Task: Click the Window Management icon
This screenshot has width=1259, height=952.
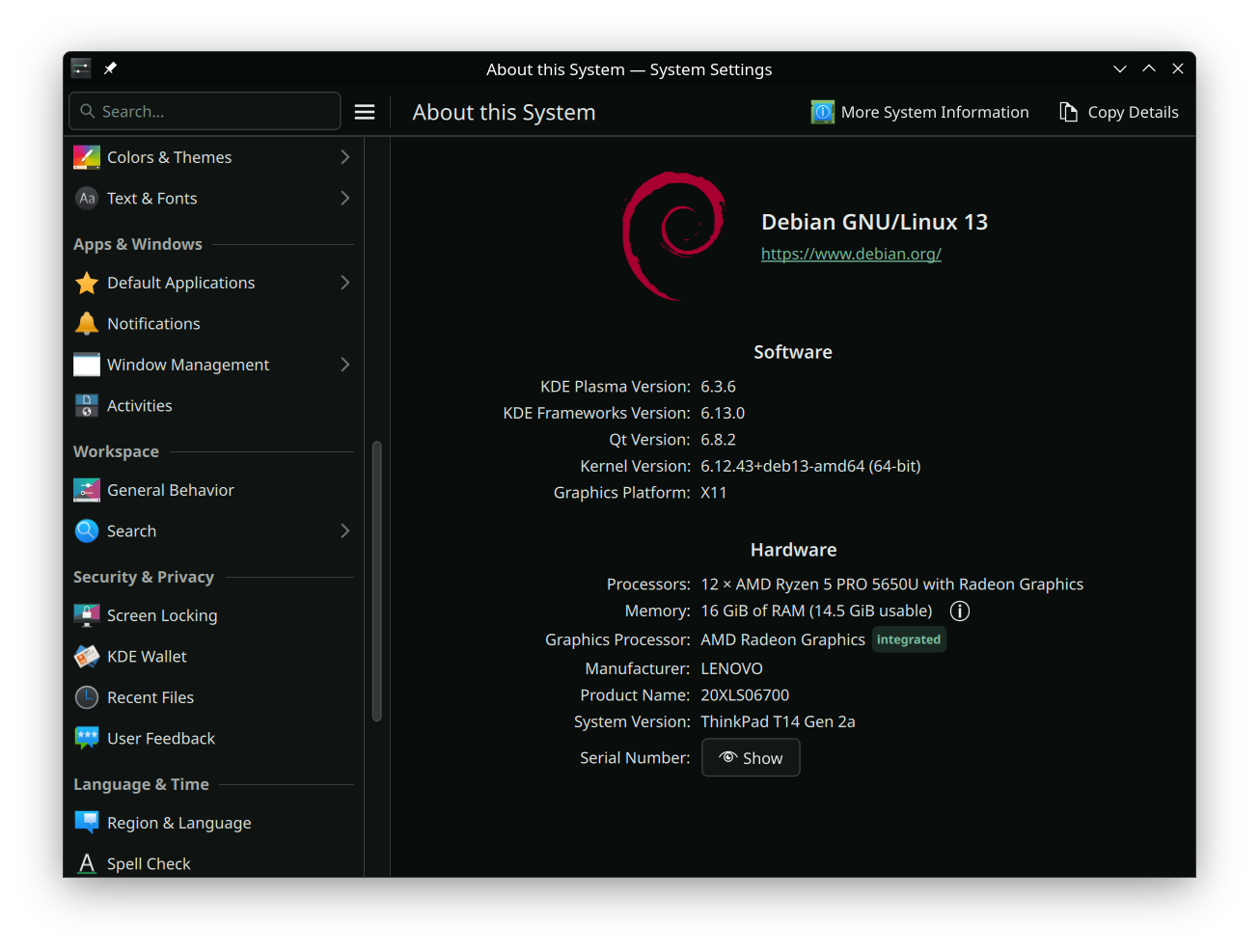Action: pyautogui.click(x=87, y=365)
